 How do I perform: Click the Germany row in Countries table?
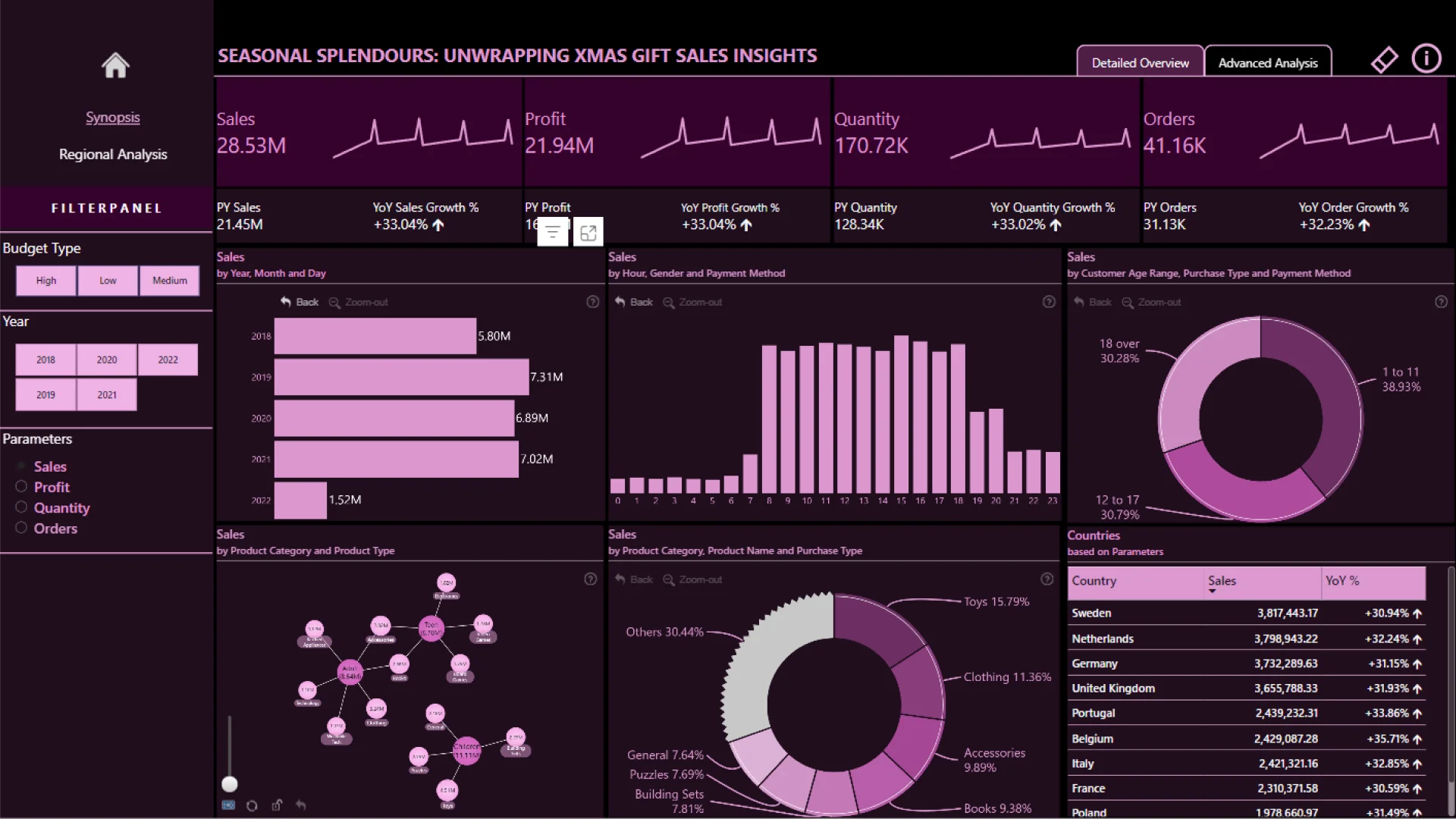pyautogui.click(x=1246, y=664)
